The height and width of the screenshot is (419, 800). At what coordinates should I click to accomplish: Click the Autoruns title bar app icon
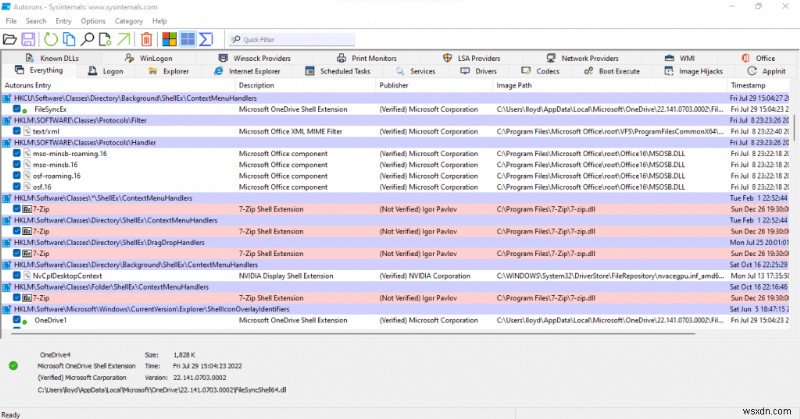point(6,7)
